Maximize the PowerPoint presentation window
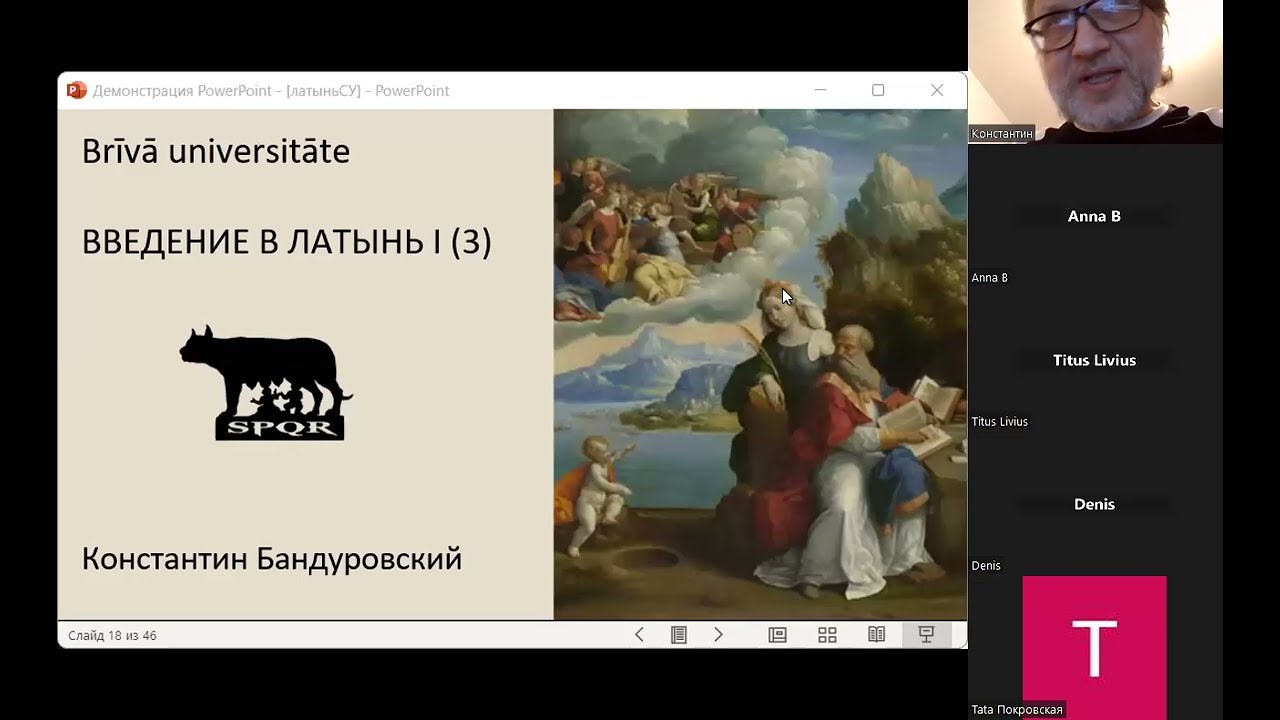This screenshot has width=1280, height=720. point(878,90)
